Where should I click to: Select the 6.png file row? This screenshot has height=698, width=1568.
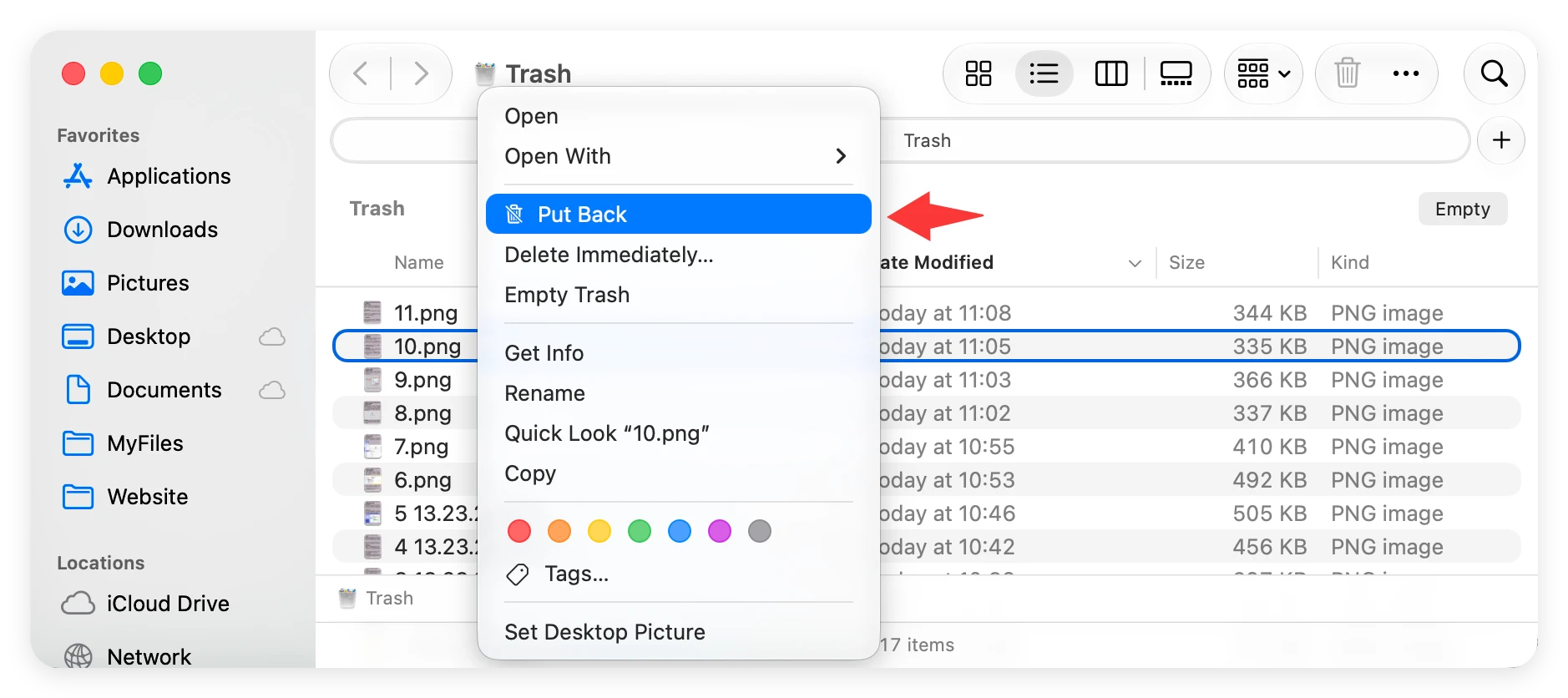[927, 480]
